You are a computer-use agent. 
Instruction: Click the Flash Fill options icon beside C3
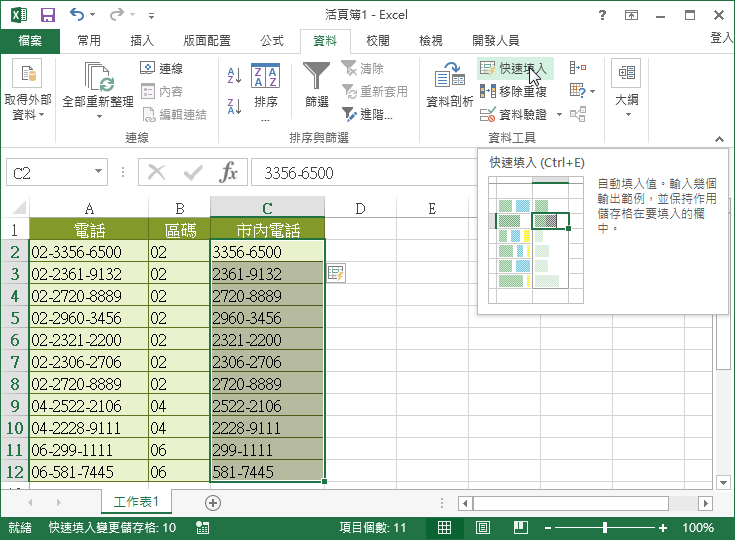tap(336, 273)
